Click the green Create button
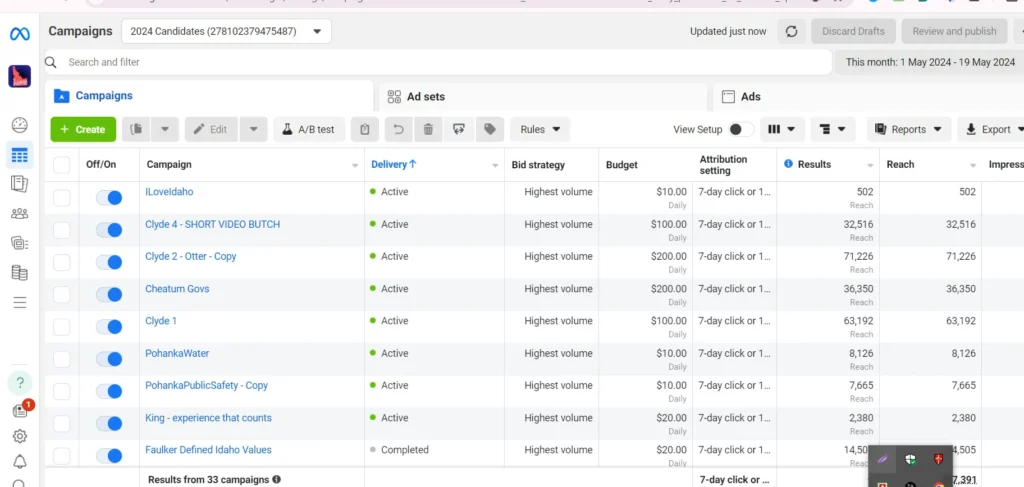 pyautogui.click(x=83, y=129)
